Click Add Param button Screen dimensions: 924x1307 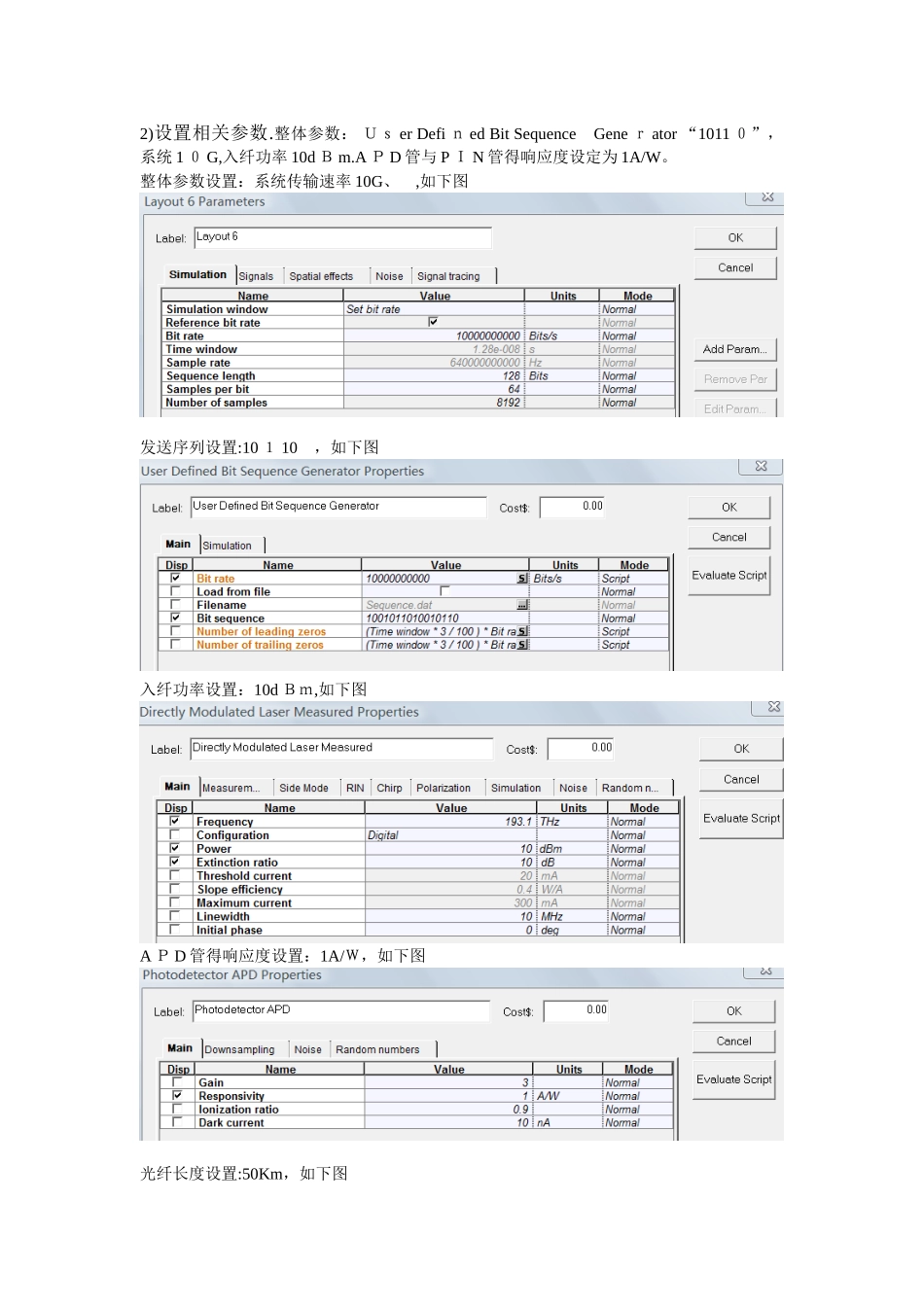point(734,349)
